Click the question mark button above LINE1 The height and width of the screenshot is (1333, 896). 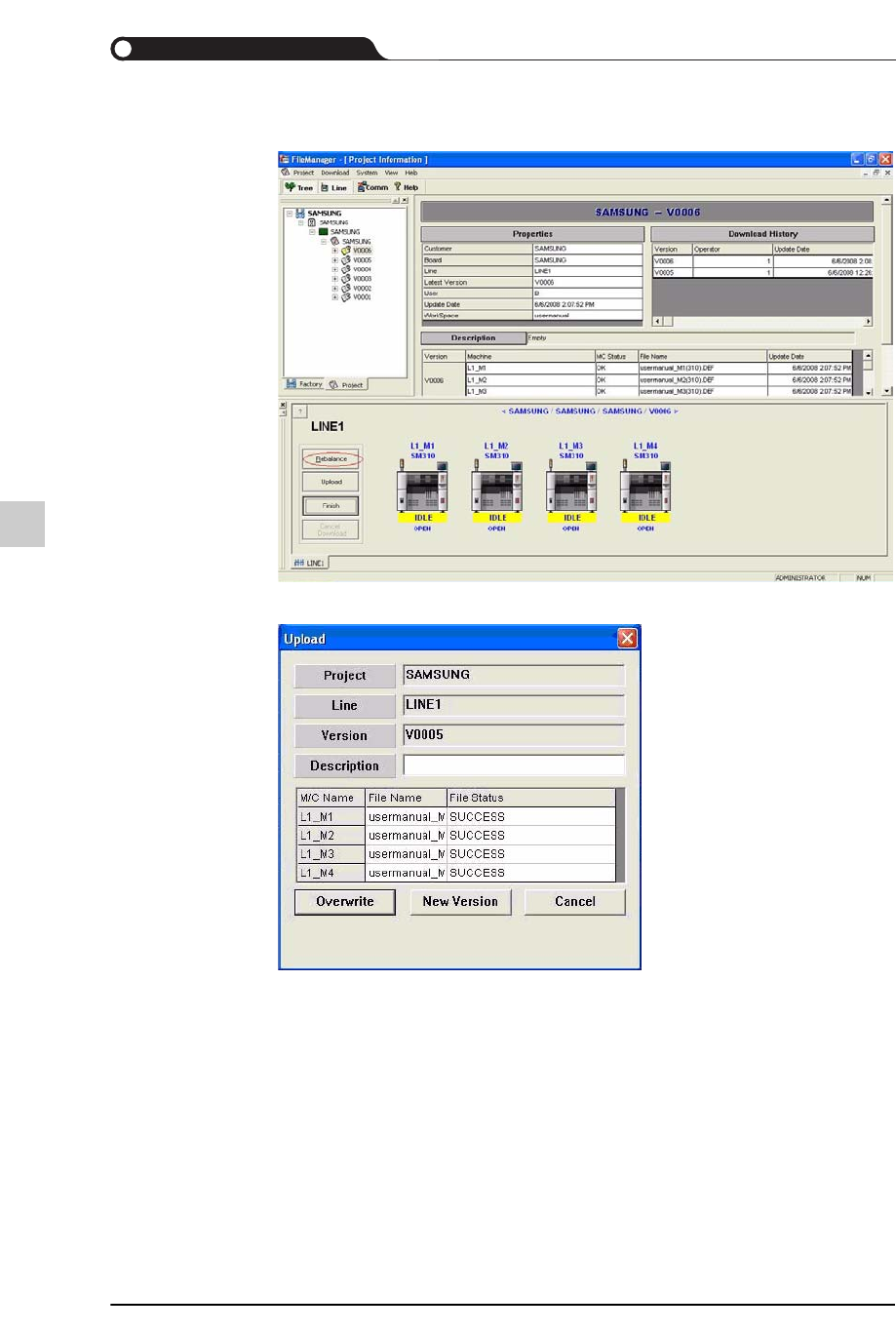(300, 412)
